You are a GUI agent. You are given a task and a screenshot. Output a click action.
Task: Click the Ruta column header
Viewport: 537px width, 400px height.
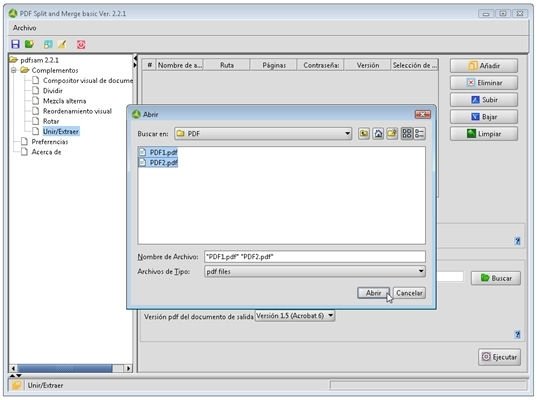(227, 65)
